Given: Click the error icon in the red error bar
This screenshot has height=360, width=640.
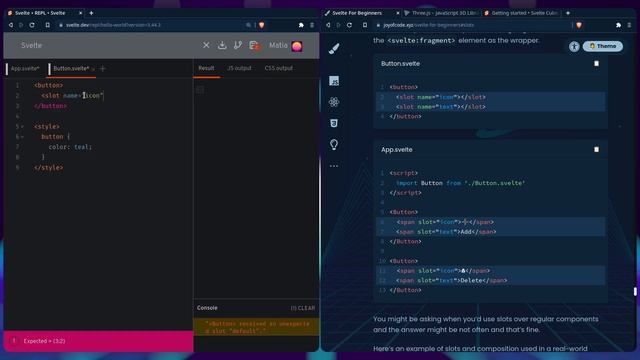Looking at the screenshot, I should coord(14,341).
